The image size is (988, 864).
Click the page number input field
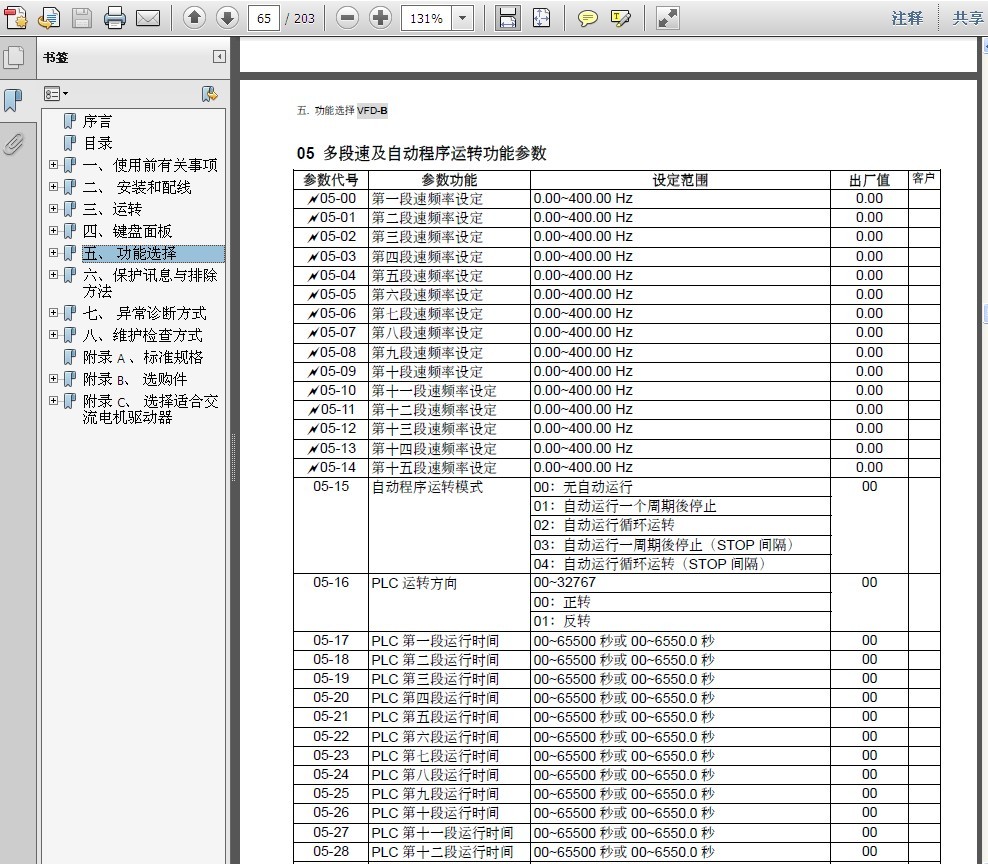pos(263,18)
